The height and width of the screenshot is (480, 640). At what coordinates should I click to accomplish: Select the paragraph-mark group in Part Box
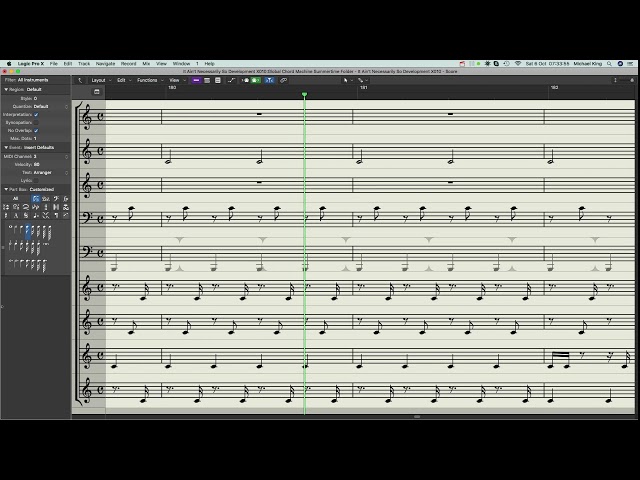point(56,215)
